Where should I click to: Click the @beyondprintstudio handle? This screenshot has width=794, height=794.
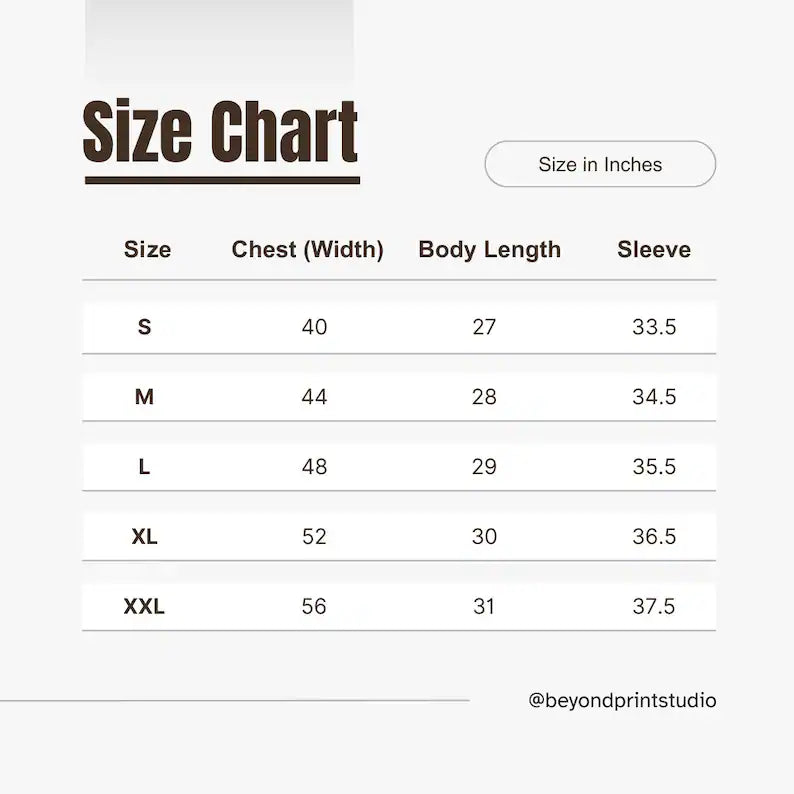[x=622, y=700]
